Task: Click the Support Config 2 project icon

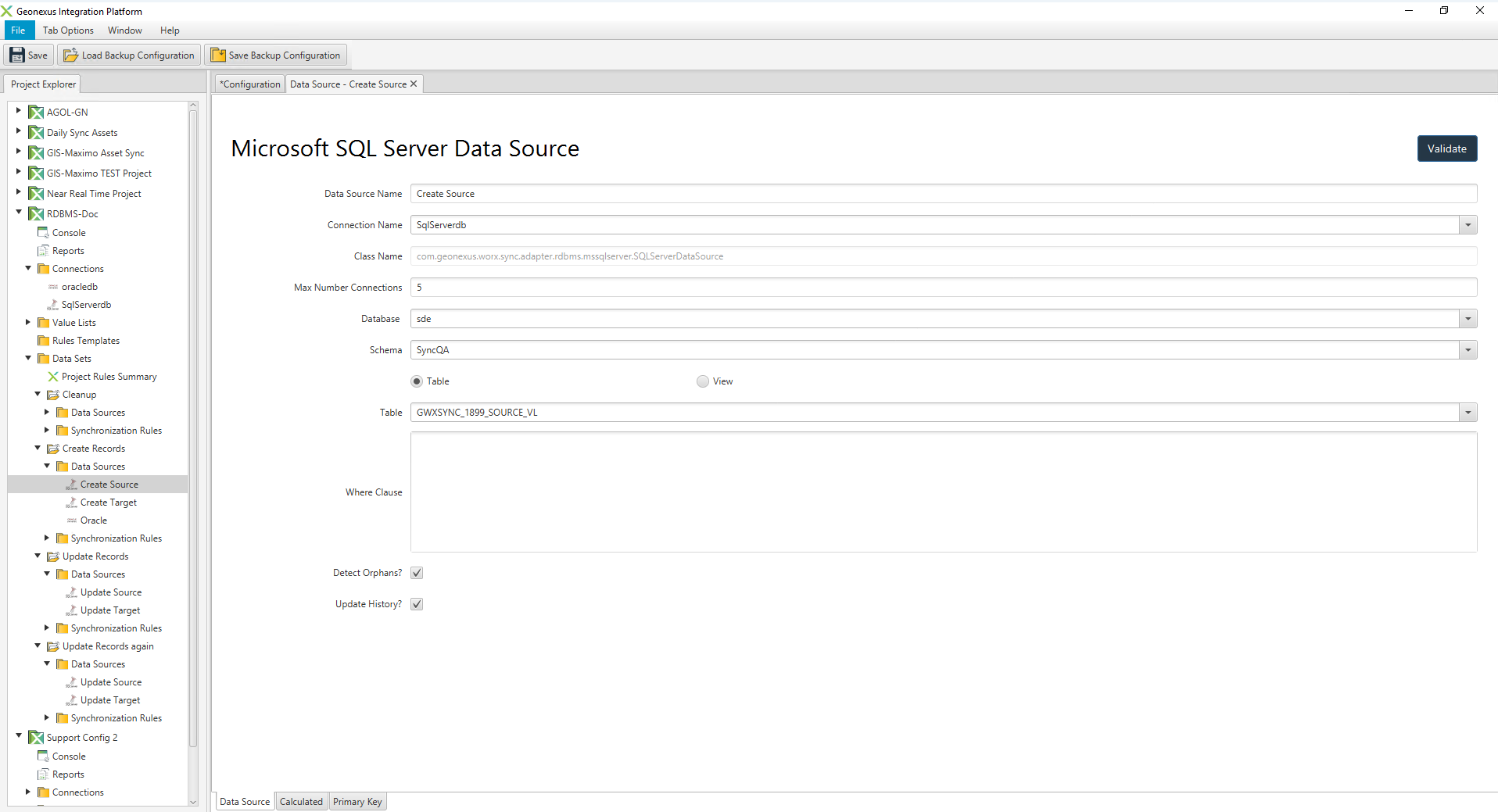Action: click(x=36, y=738)
